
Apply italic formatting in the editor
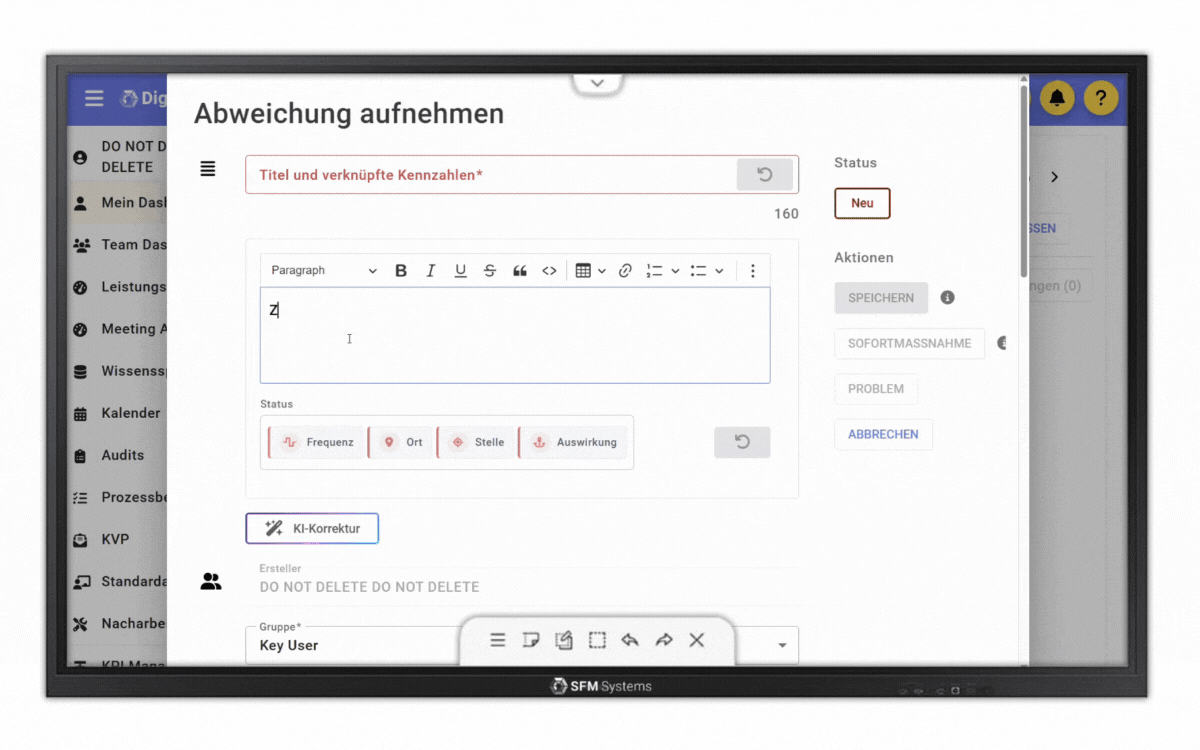pyautogui.click(x=431, y=271)
